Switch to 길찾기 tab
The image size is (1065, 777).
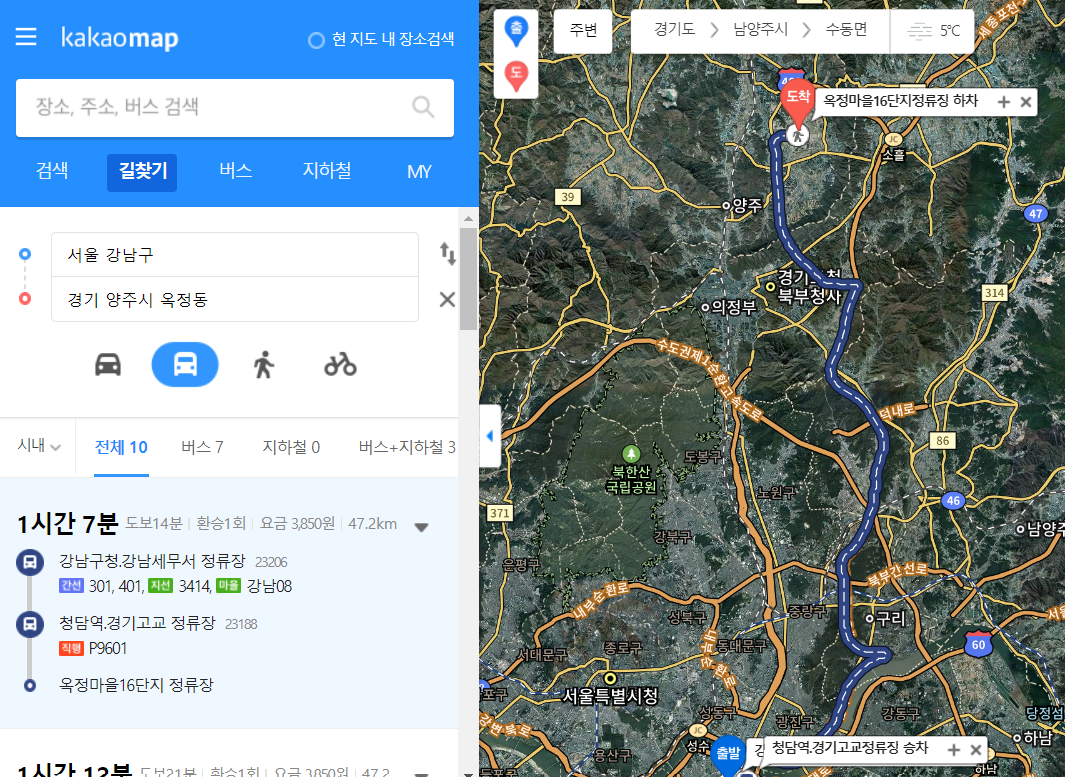click(x=143, y=171)
